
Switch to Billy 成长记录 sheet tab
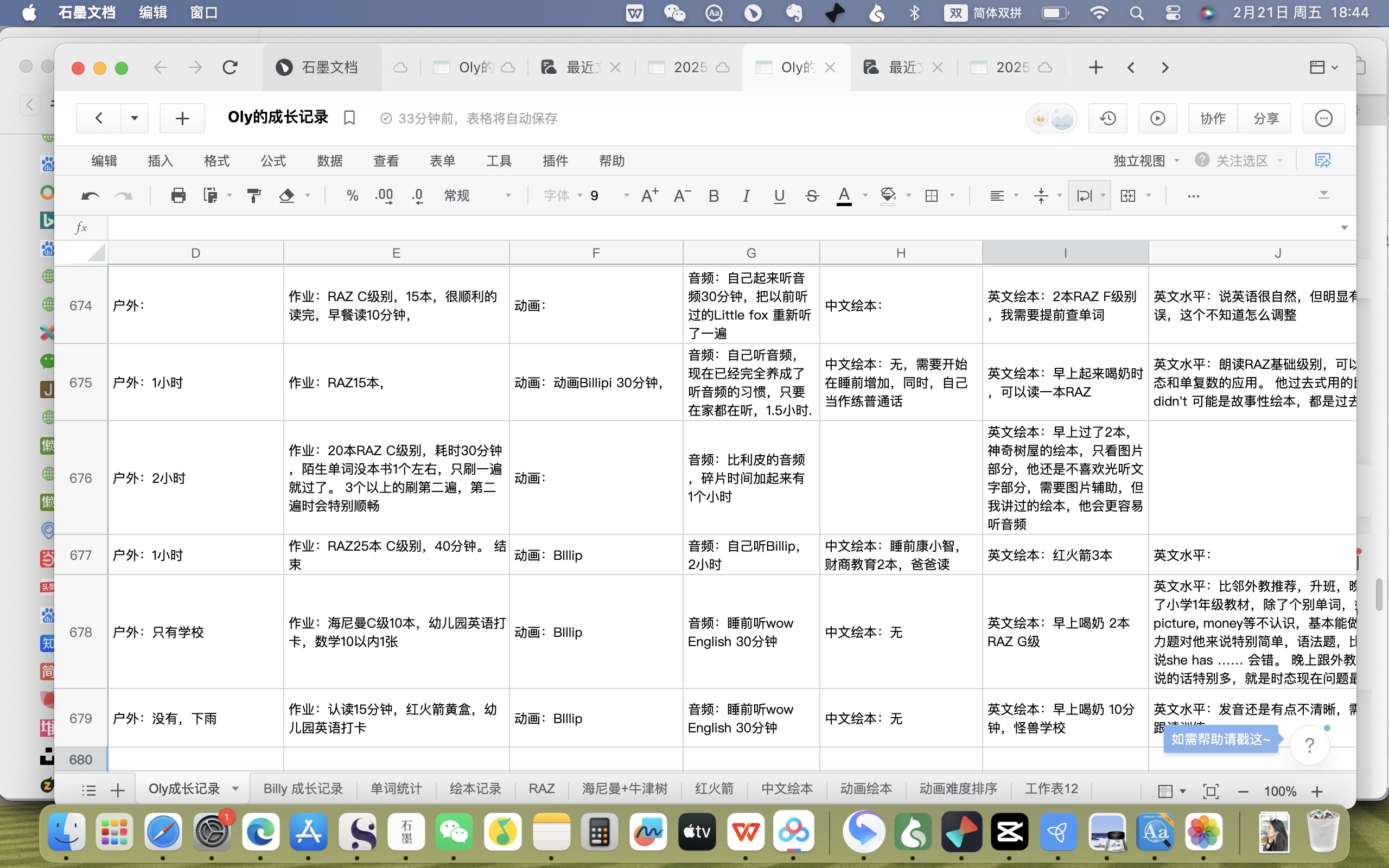click(x=302, y=789)
